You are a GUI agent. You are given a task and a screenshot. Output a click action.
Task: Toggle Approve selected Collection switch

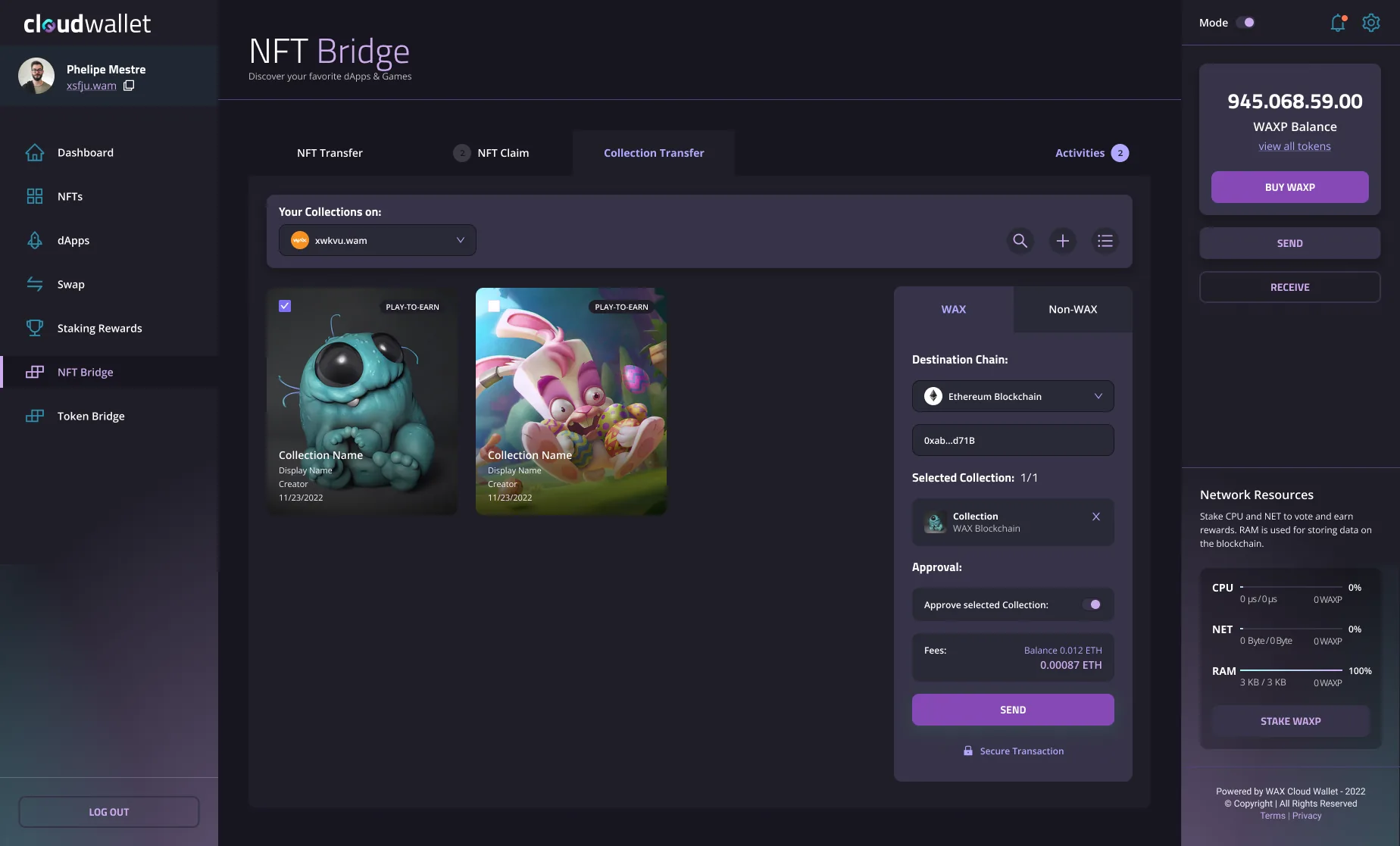click(x=1092, y=604)
